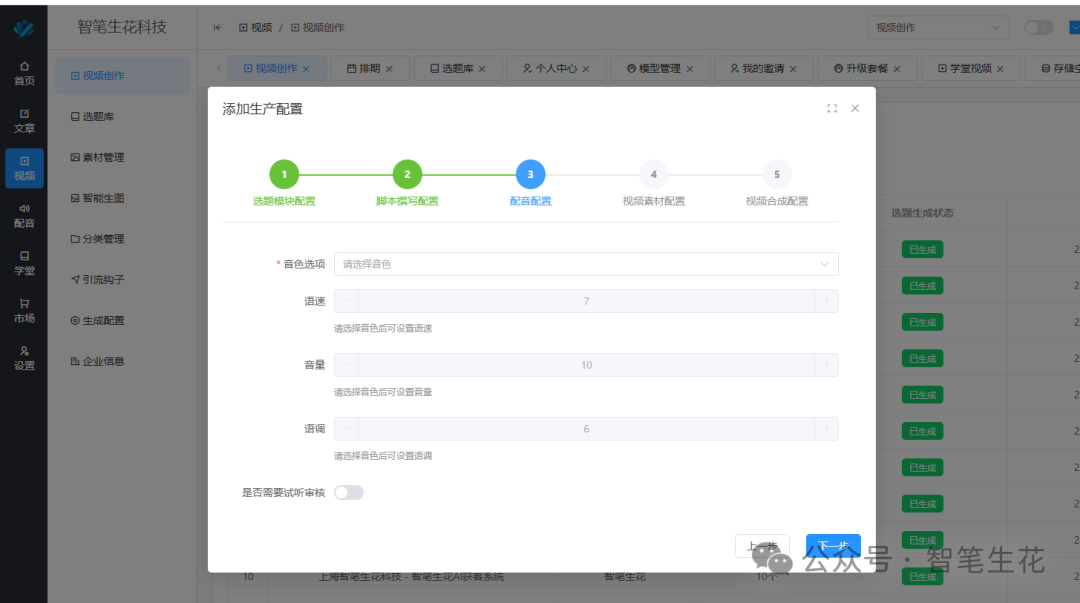The width and height of the screenshot is (1080, 603).
Task: Activate step 4 视频素材配置 circle
Action: 653,174
